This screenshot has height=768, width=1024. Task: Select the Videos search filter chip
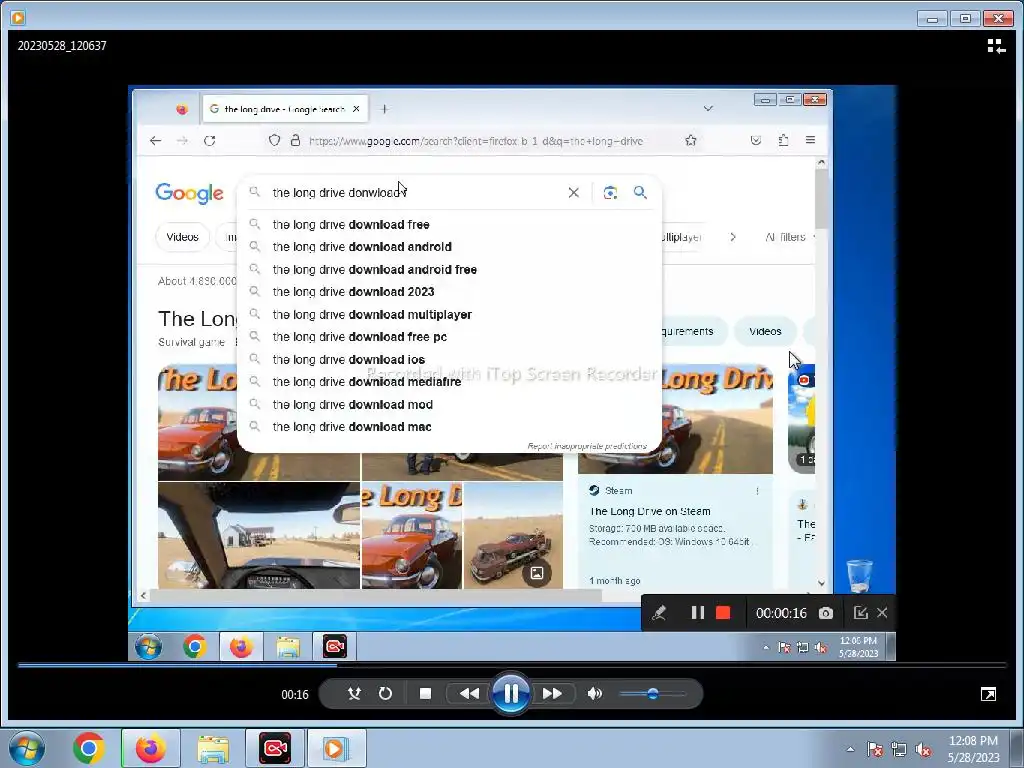[x=182, y=237]
